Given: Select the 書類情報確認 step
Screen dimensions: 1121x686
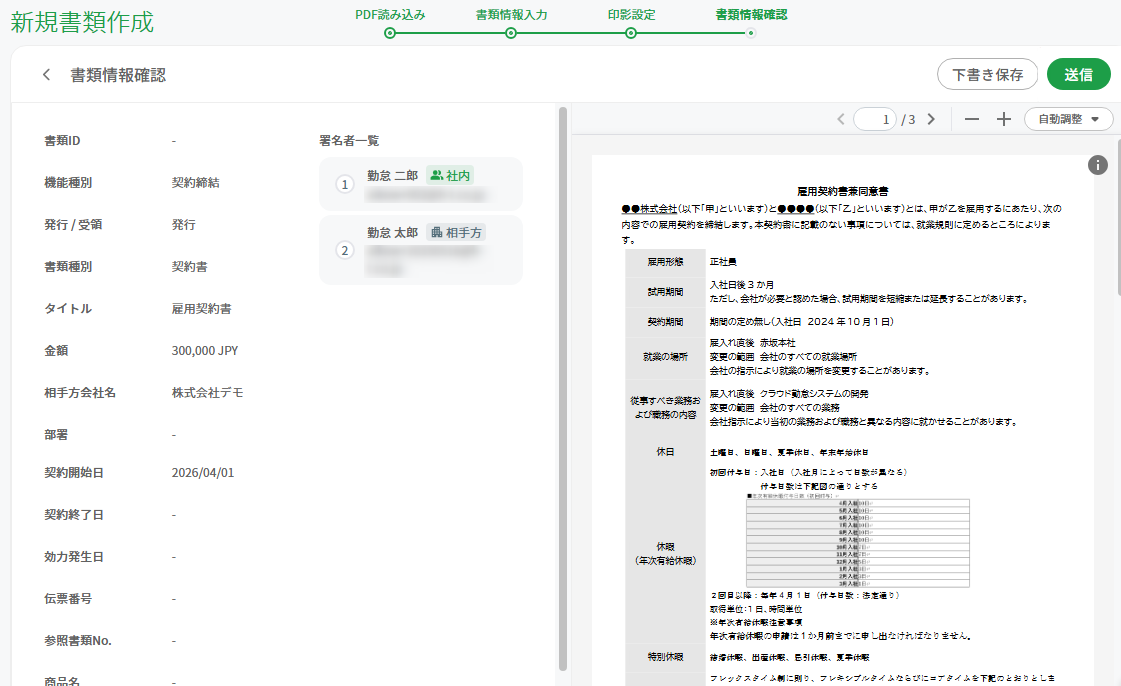Looking at the screenshot, I should (751, 15).
